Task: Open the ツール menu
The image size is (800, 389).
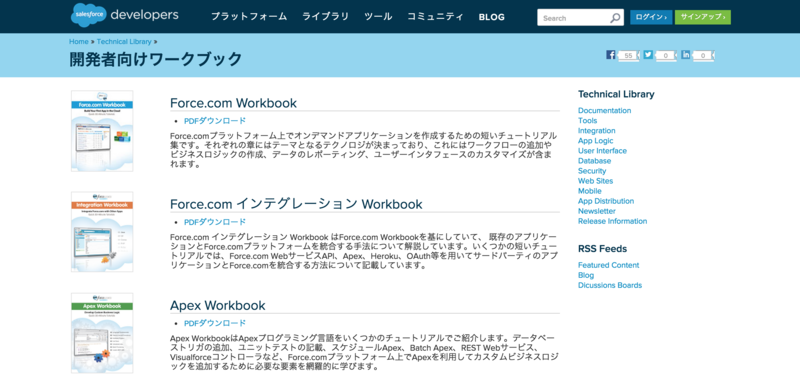Action: coord(378,17)
